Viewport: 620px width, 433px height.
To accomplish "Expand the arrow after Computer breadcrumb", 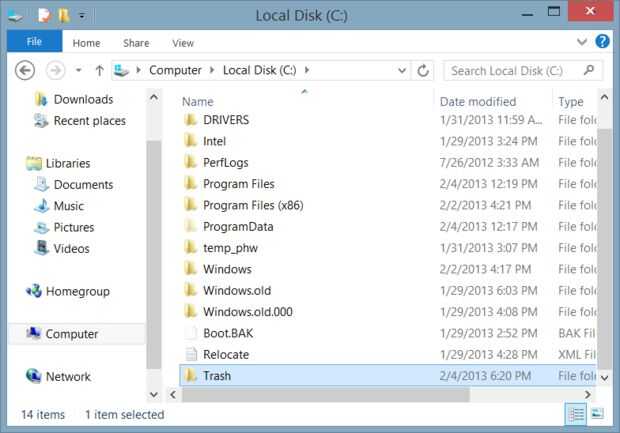I will click(x=212, y=70).
